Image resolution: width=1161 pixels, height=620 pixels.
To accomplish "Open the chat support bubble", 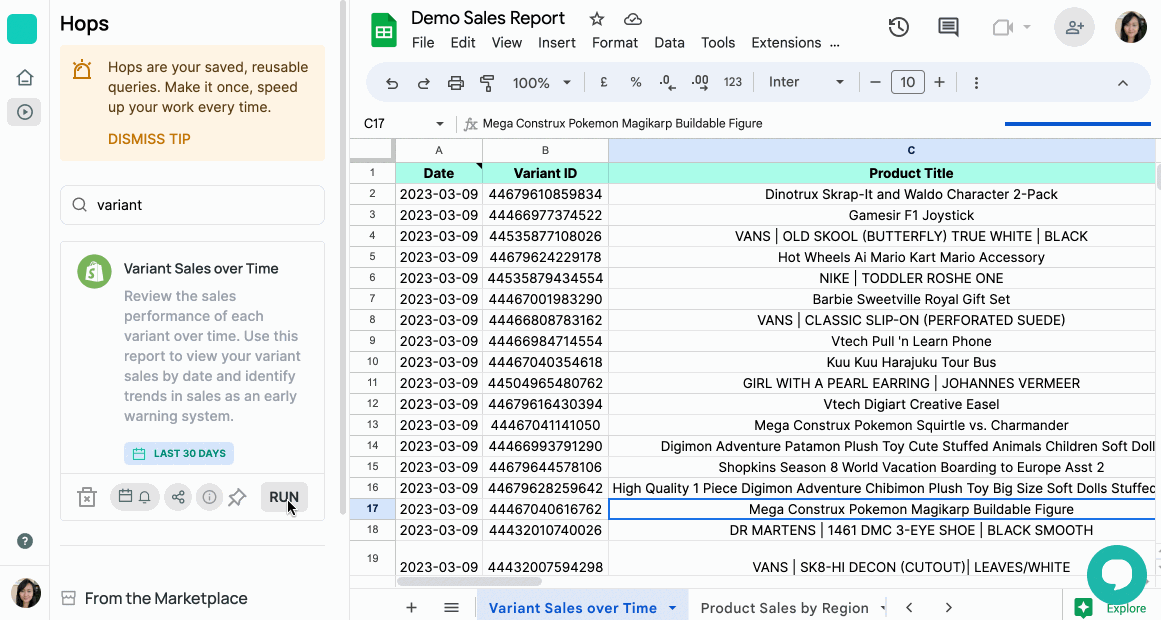I will [1117, 575].
